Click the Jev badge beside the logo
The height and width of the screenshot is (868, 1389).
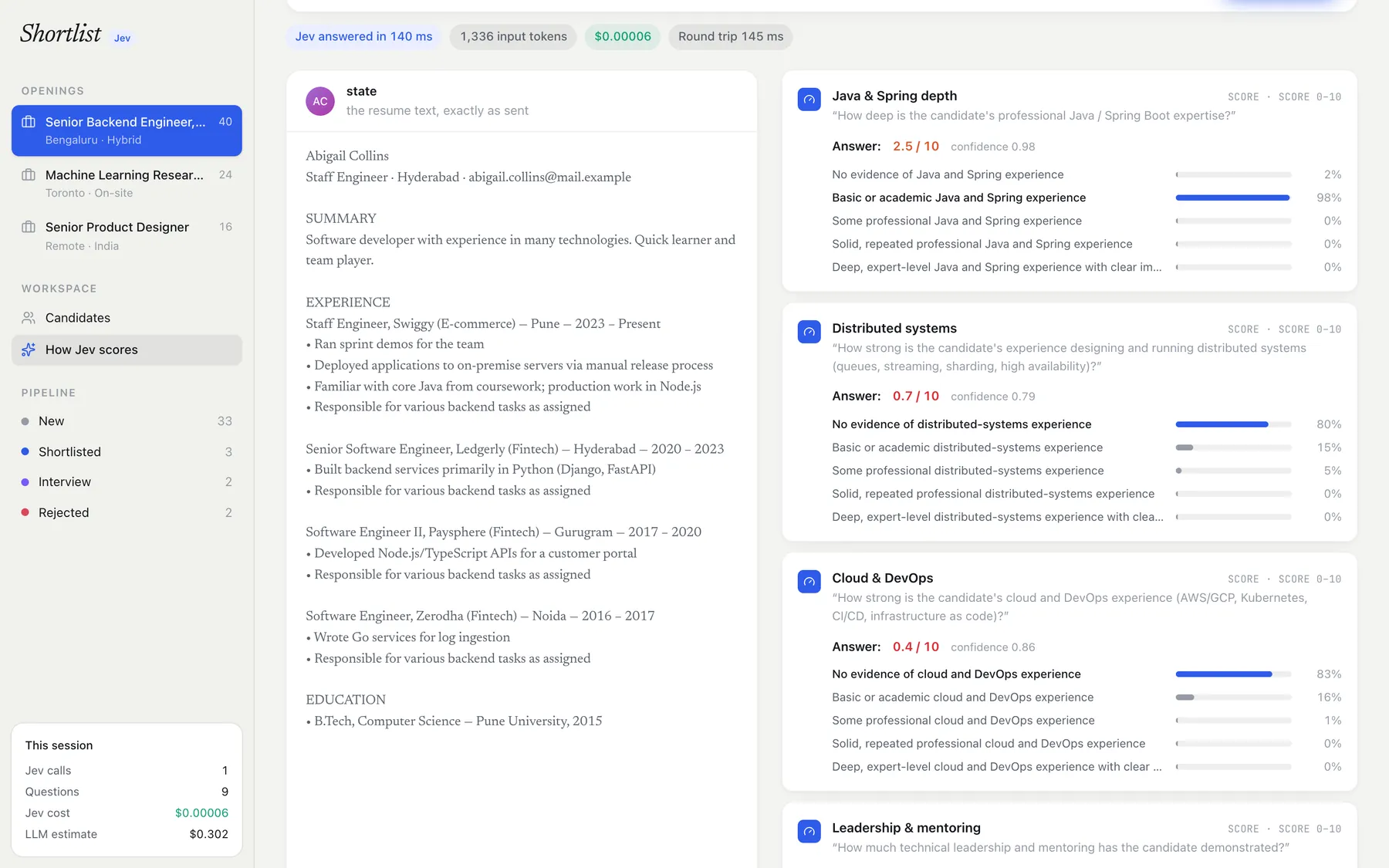point(123,38)
